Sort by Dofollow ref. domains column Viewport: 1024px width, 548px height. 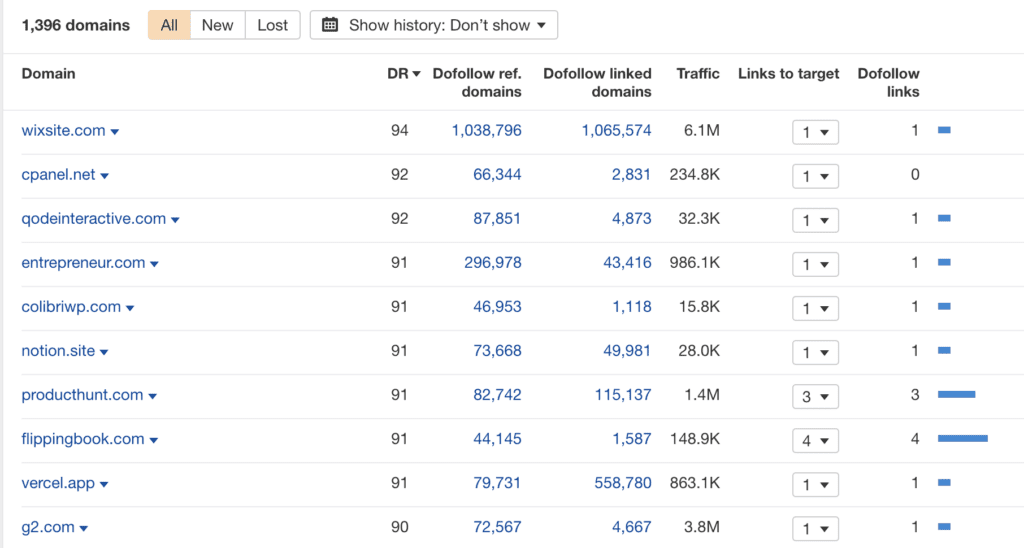(477, 82)
